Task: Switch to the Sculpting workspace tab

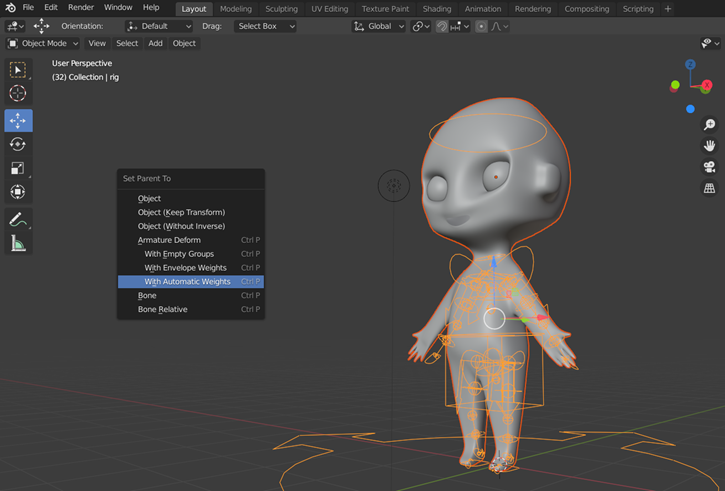Action: pos(281,9)
